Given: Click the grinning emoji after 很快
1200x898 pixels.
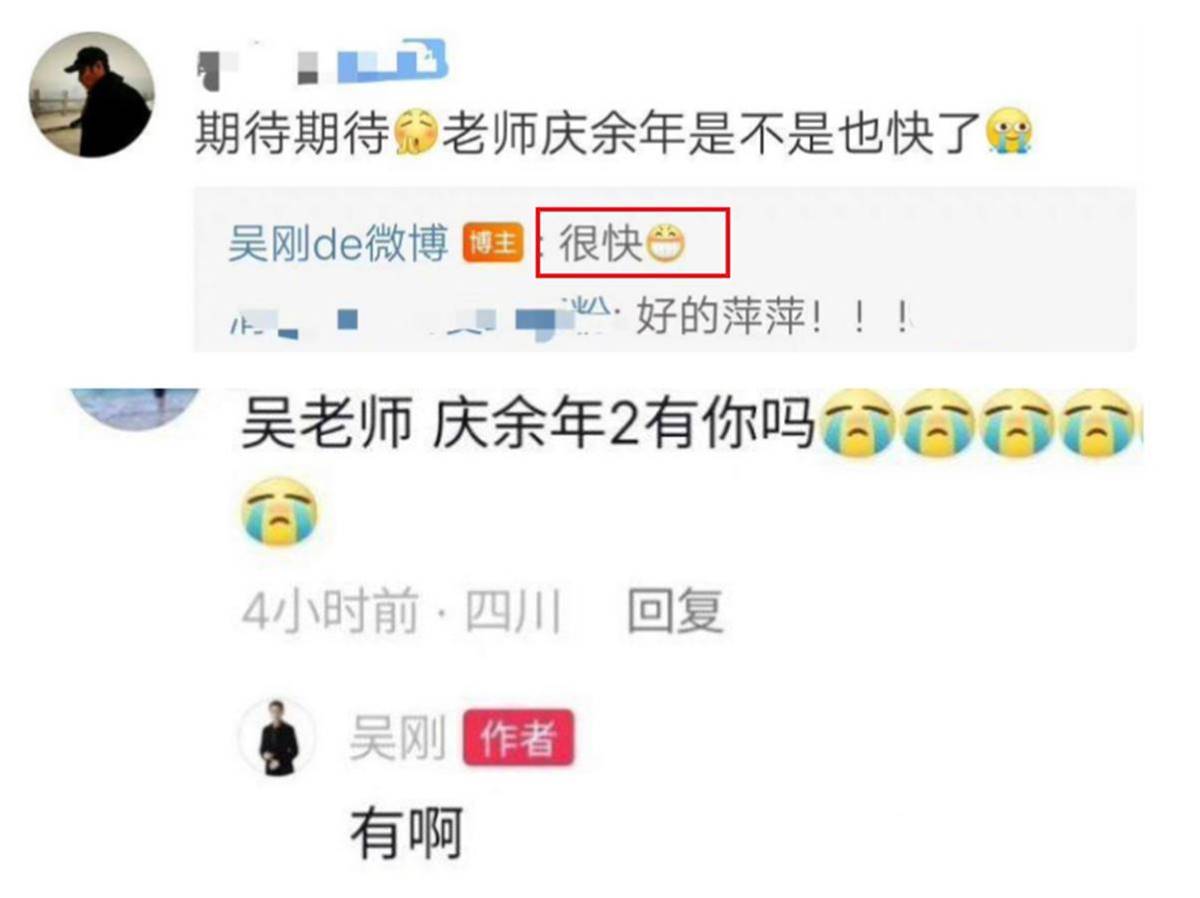Looking at the screenshot, I should [665, 244].
